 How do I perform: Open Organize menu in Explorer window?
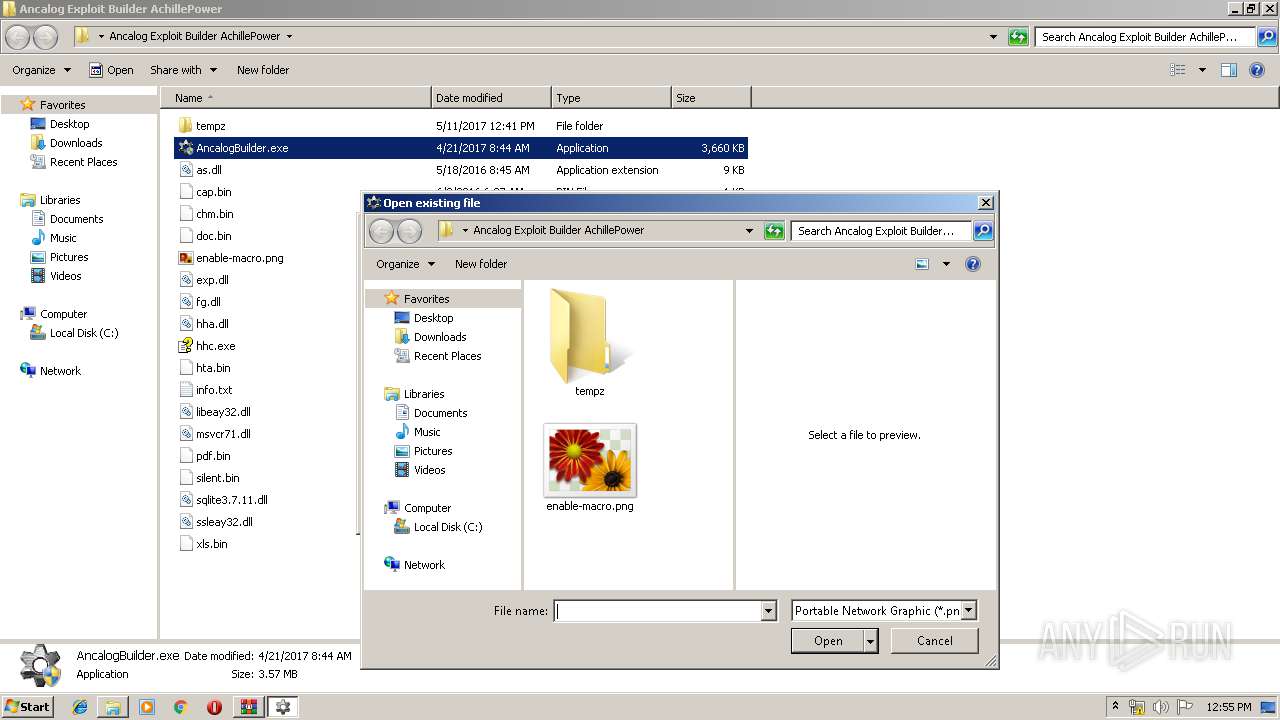click(41, 70)
